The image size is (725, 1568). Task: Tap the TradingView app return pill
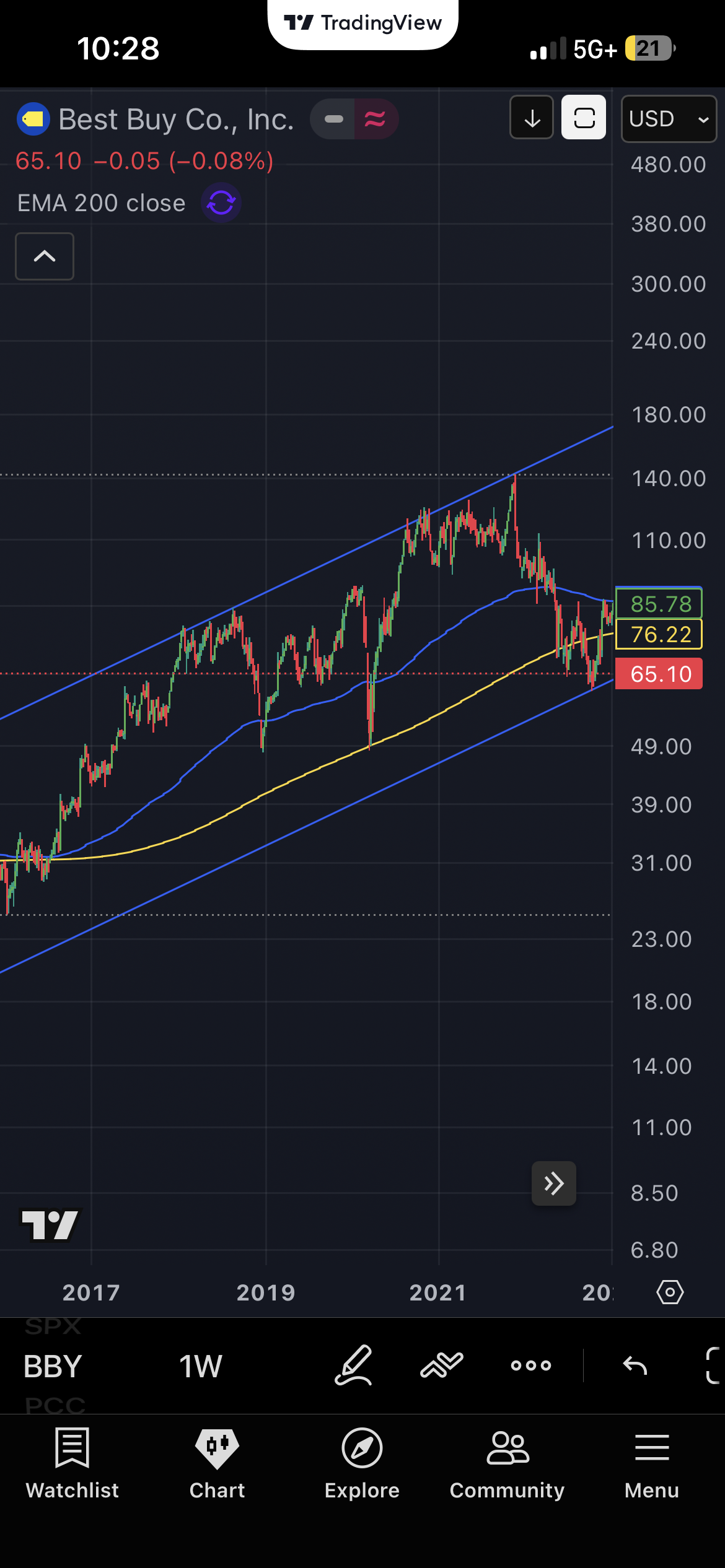363,24
